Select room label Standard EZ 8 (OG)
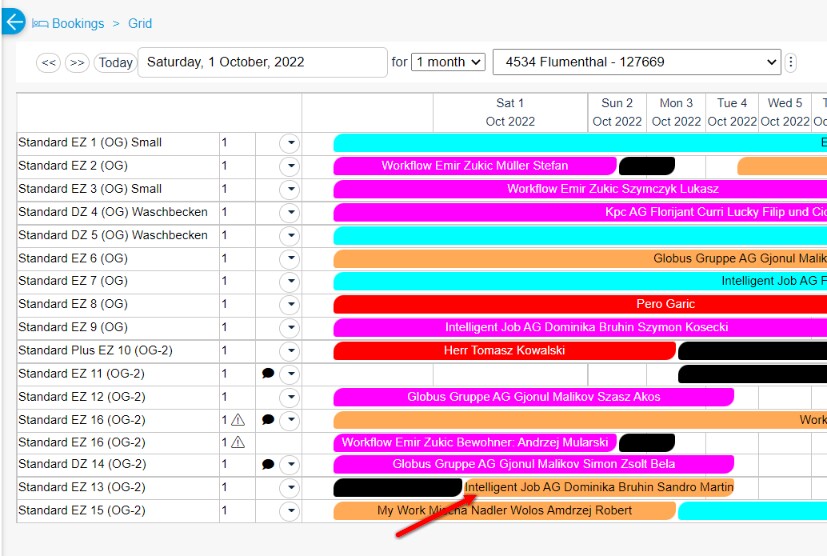Screen dimensions: 827x556 click(x=73, y=304)
